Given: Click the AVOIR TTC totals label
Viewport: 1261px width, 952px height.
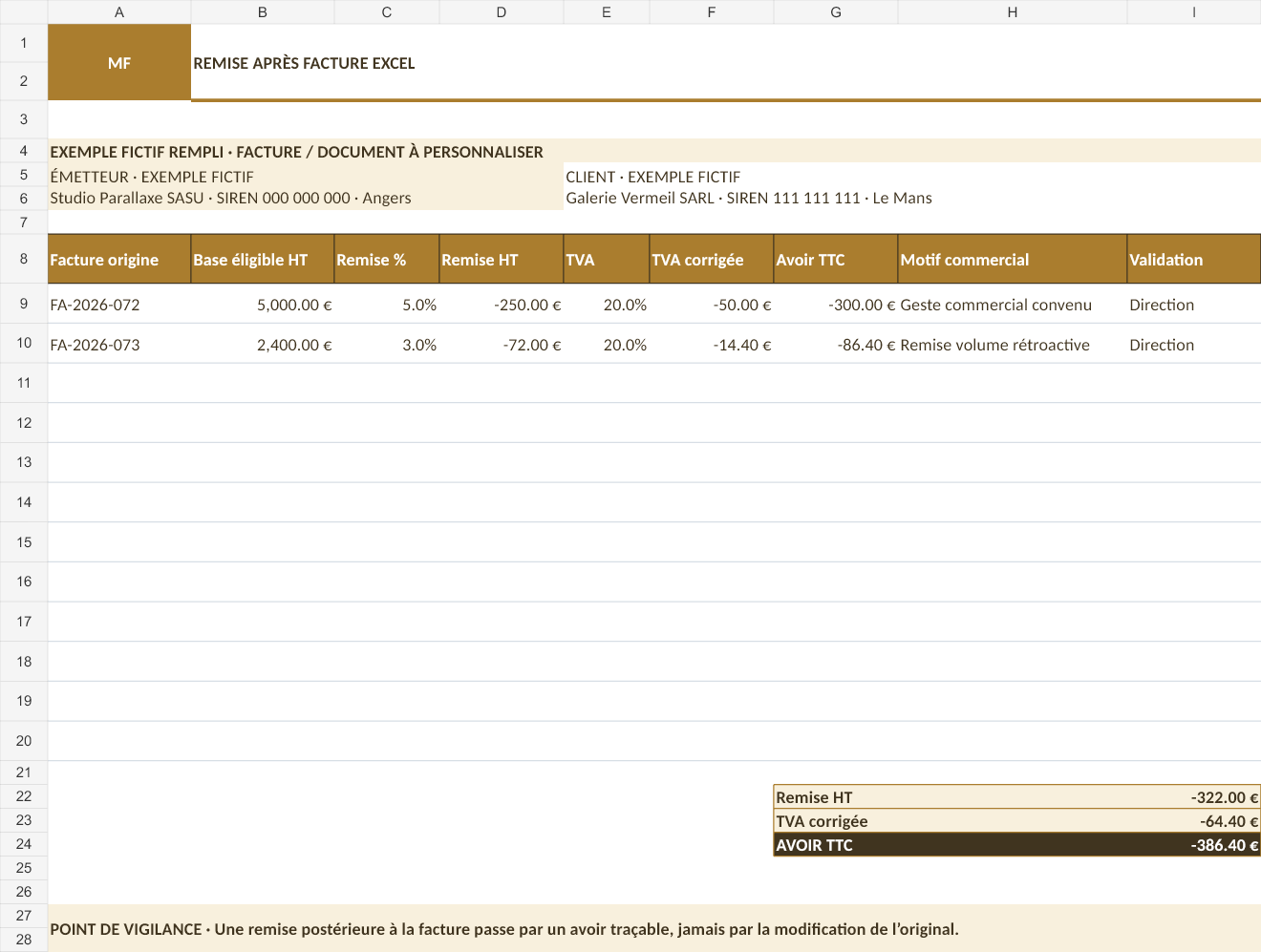Looking at the screenshot, I should [x=814, y=844].
